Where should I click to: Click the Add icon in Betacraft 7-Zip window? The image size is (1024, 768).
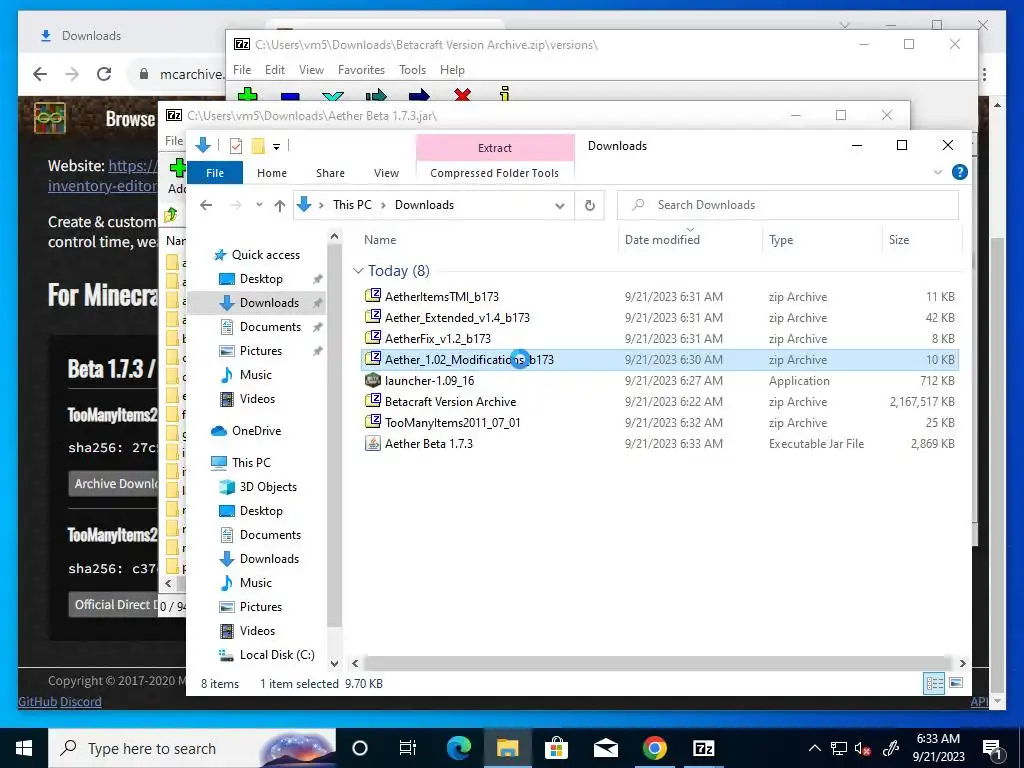[x=248, y=95]
